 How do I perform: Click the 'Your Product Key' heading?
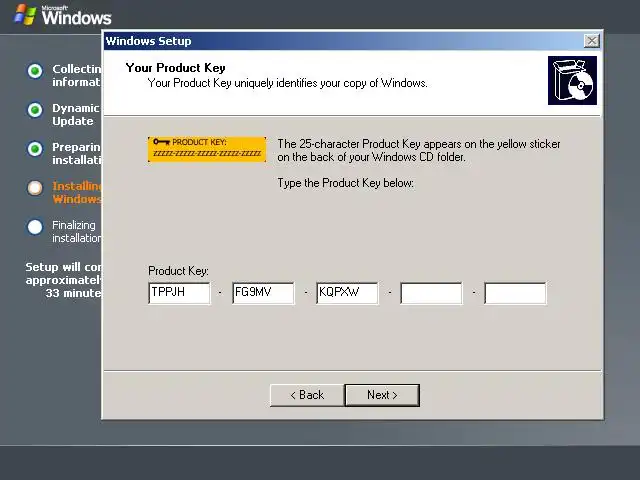click(x=176, y=68)
